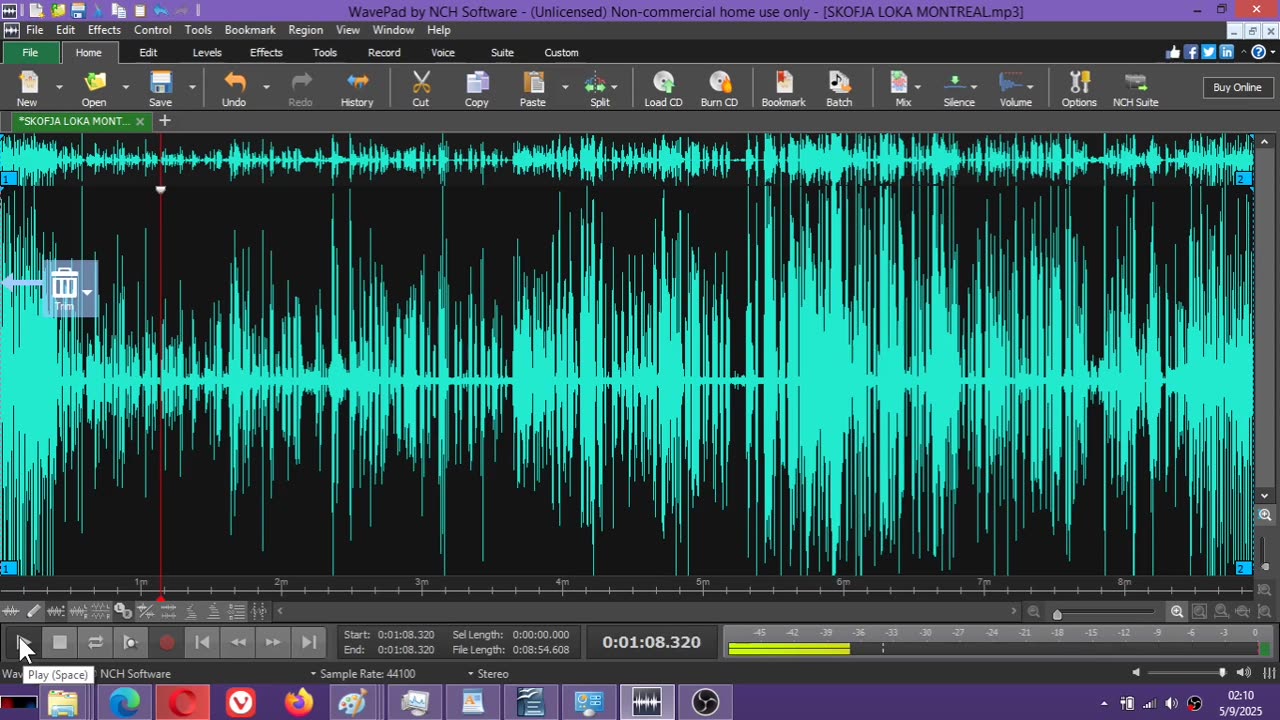Viewport: 1280px width, 720px height.
Task: Add a new file tab with plus button
Action: pyautogui.click(x=165, y=121)
